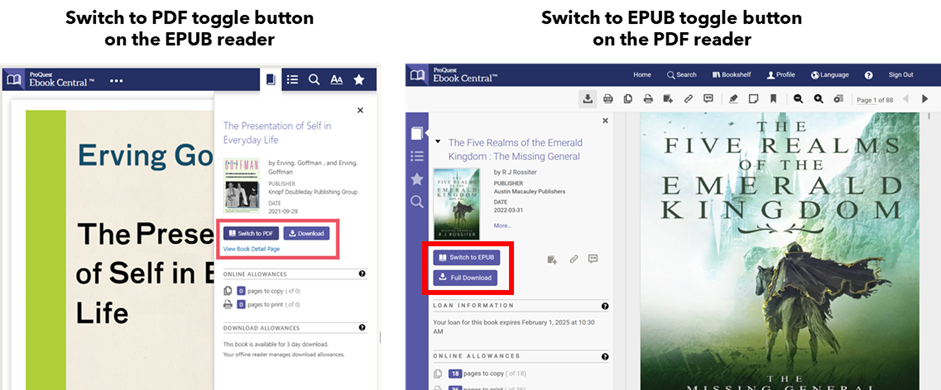Click help question mark in PDF reader navigation
Screen dimensions: 941x390
pyautogui.click(x=868, y=76)
